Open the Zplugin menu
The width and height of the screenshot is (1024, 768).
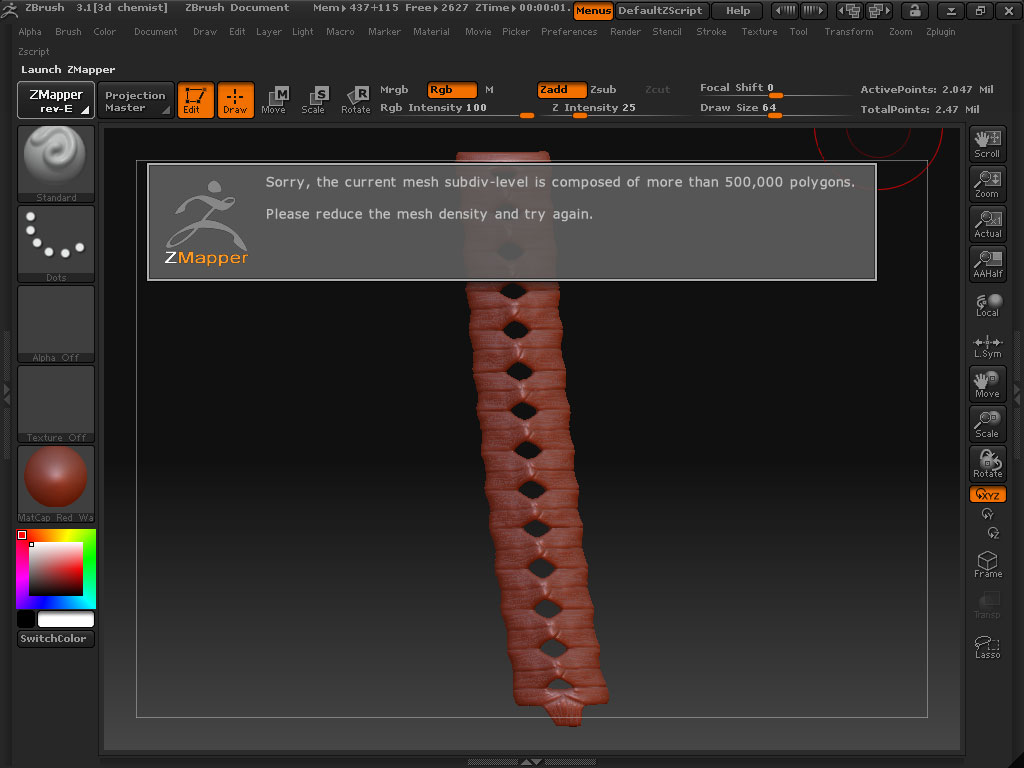pyautogui.click(x=940, y=31)
